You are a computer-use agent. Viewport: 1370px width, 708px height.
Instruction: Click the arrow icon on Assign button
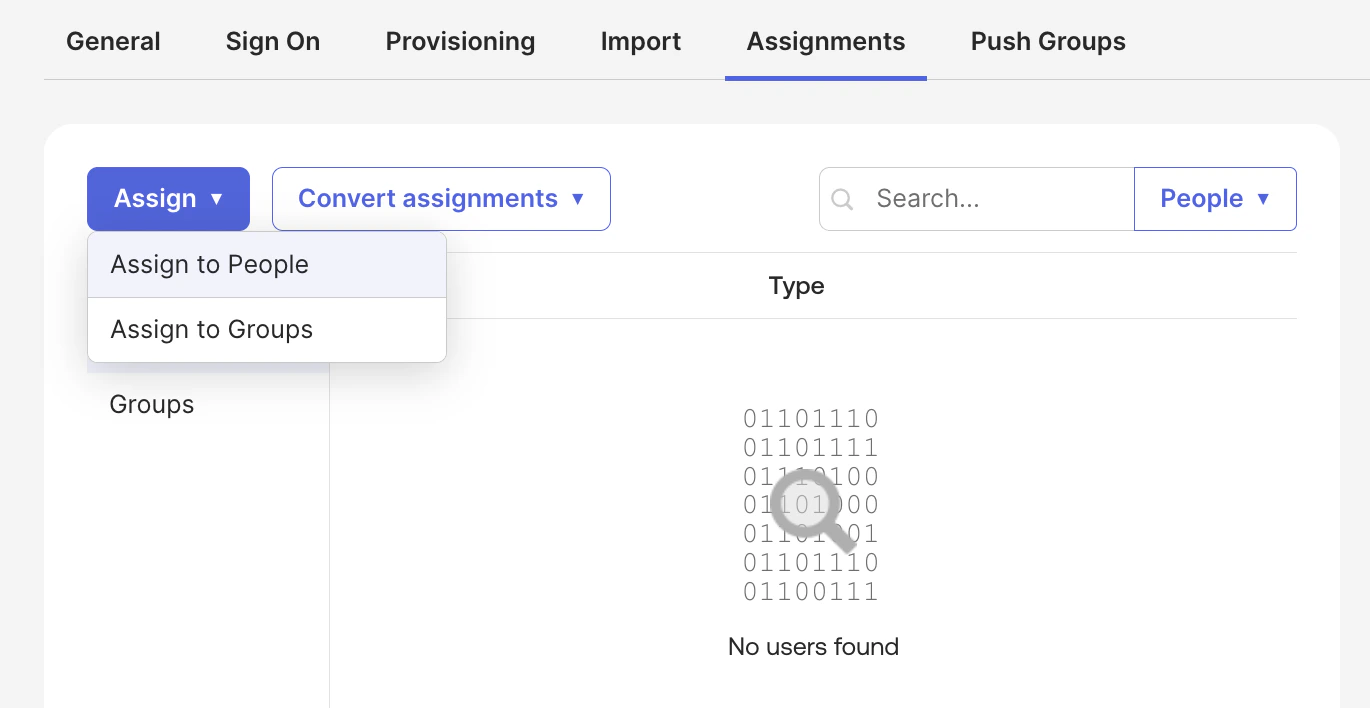(x=217, y=200)
